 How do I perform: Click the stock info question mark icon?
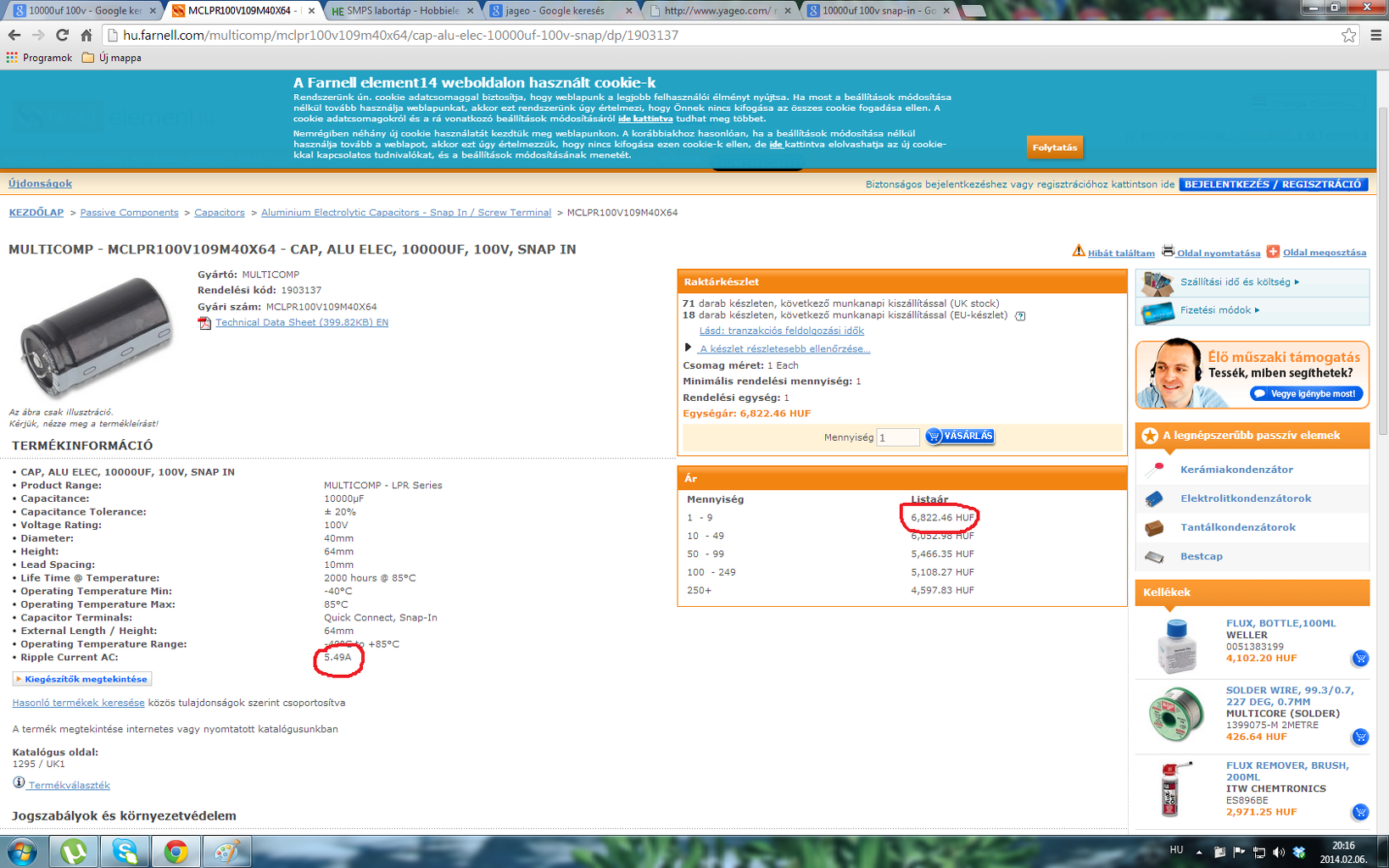click(1020, 316)
